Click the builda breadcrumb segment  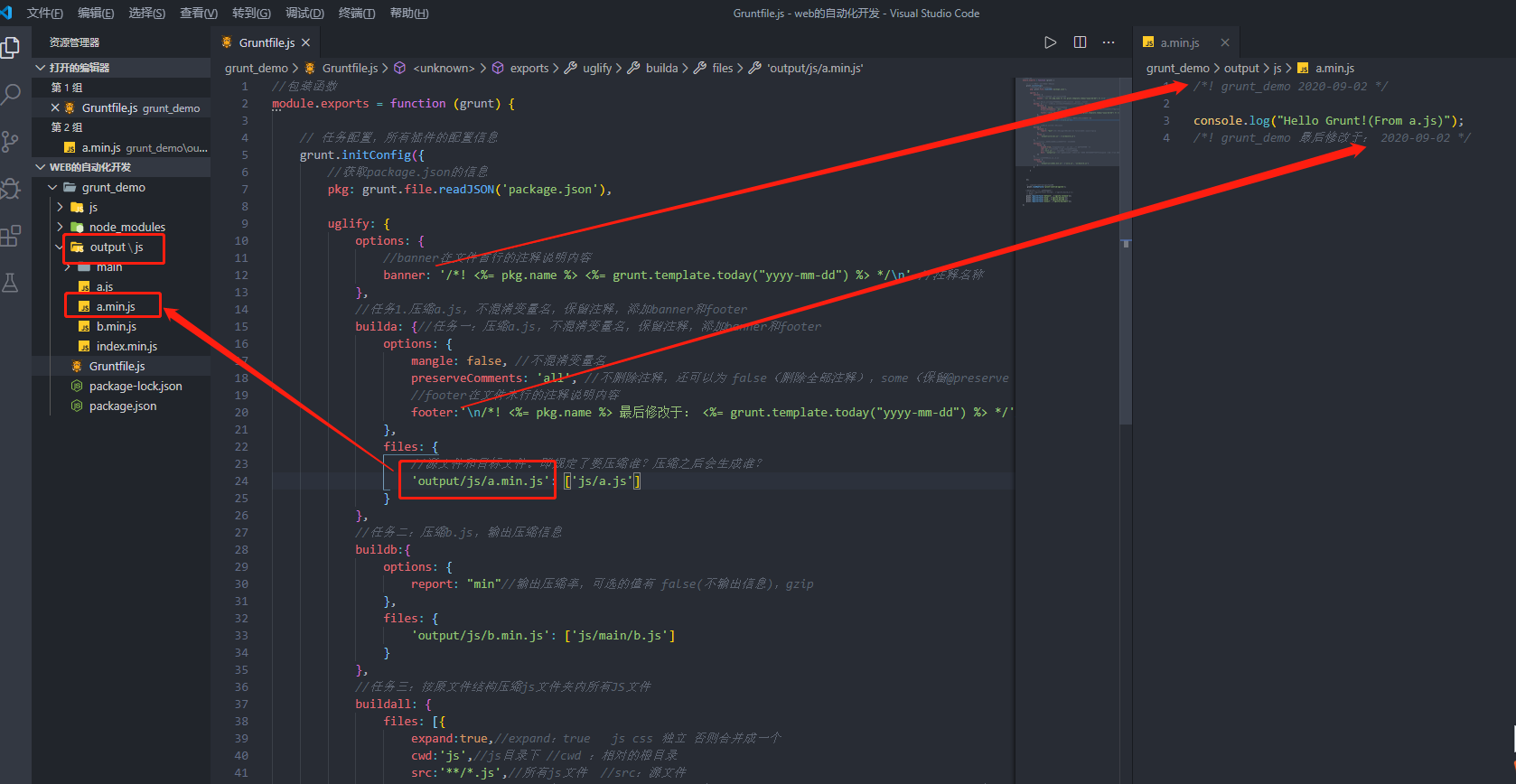pos(661,68)
